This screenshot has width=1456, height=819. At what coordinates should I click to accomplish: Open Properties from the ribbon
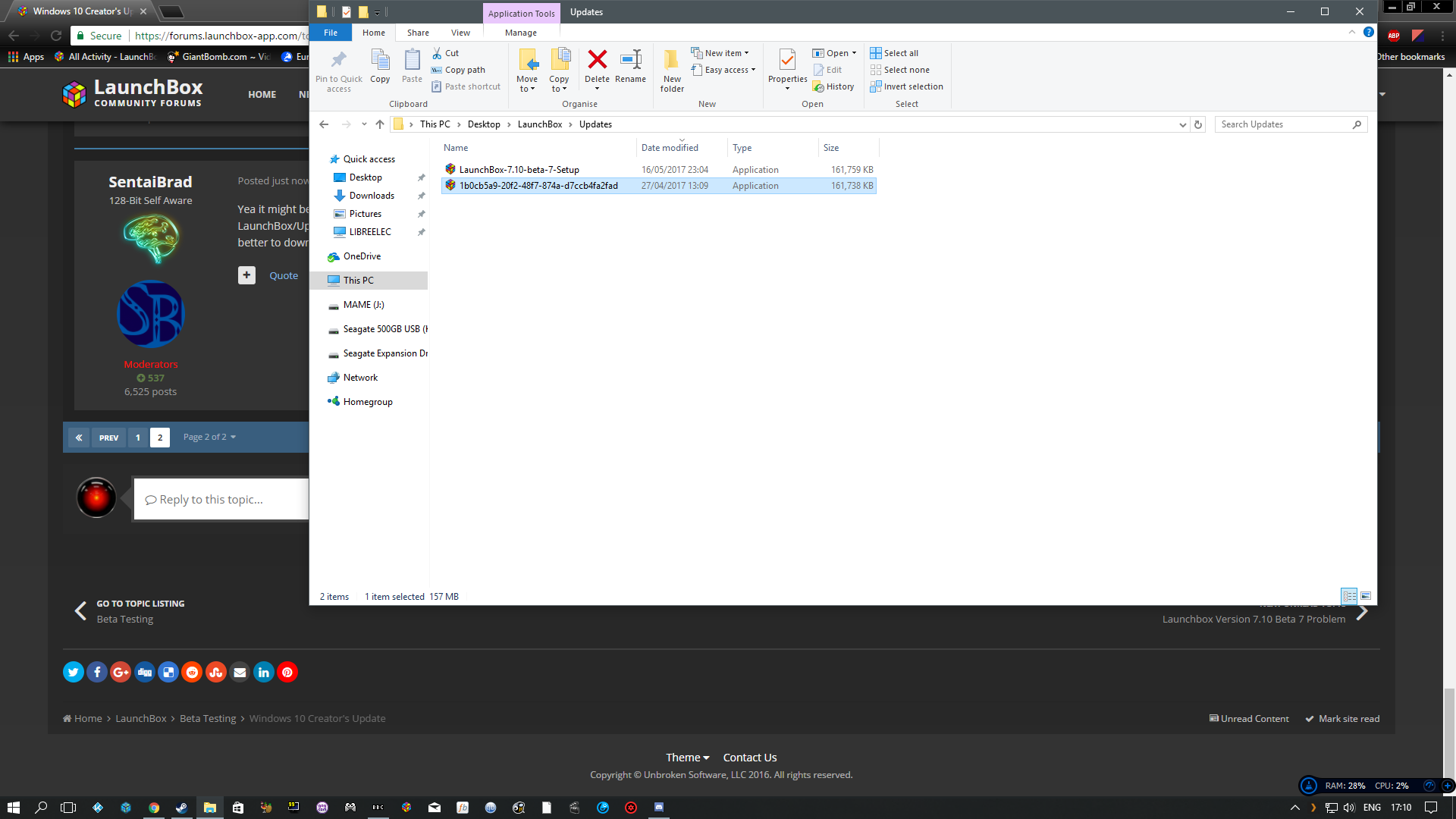(787, 69)
